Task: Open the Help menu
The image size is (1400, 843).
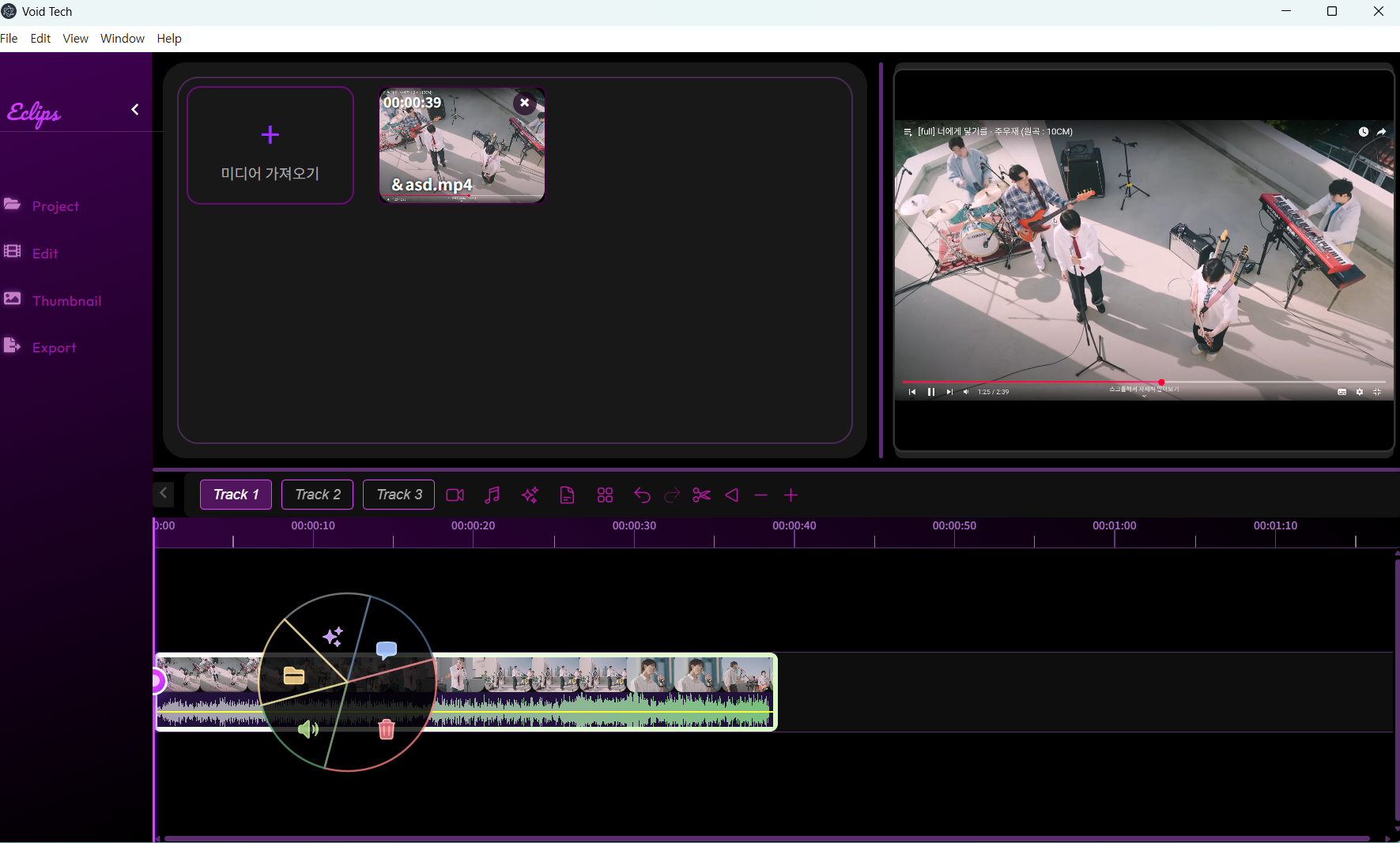Action: 169,39
